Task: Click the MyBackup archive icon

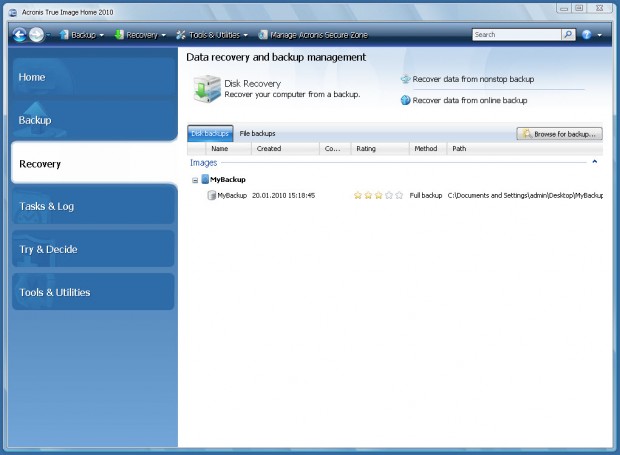Action: 205,179
